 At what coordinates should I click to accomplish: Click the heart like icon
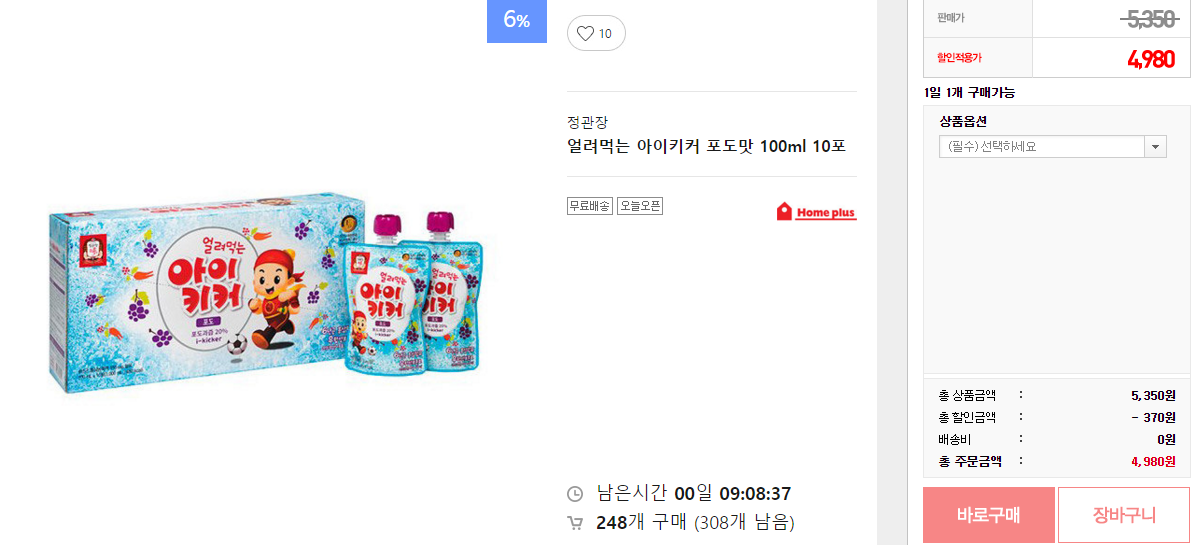coord(585,33)
